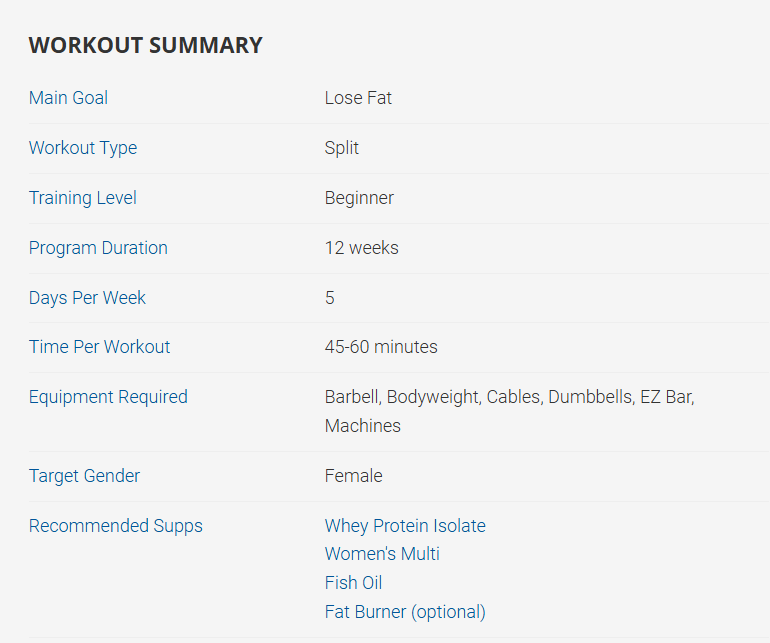Click the Beginner training level value
The image size is (770, 643).
[359, 198]
